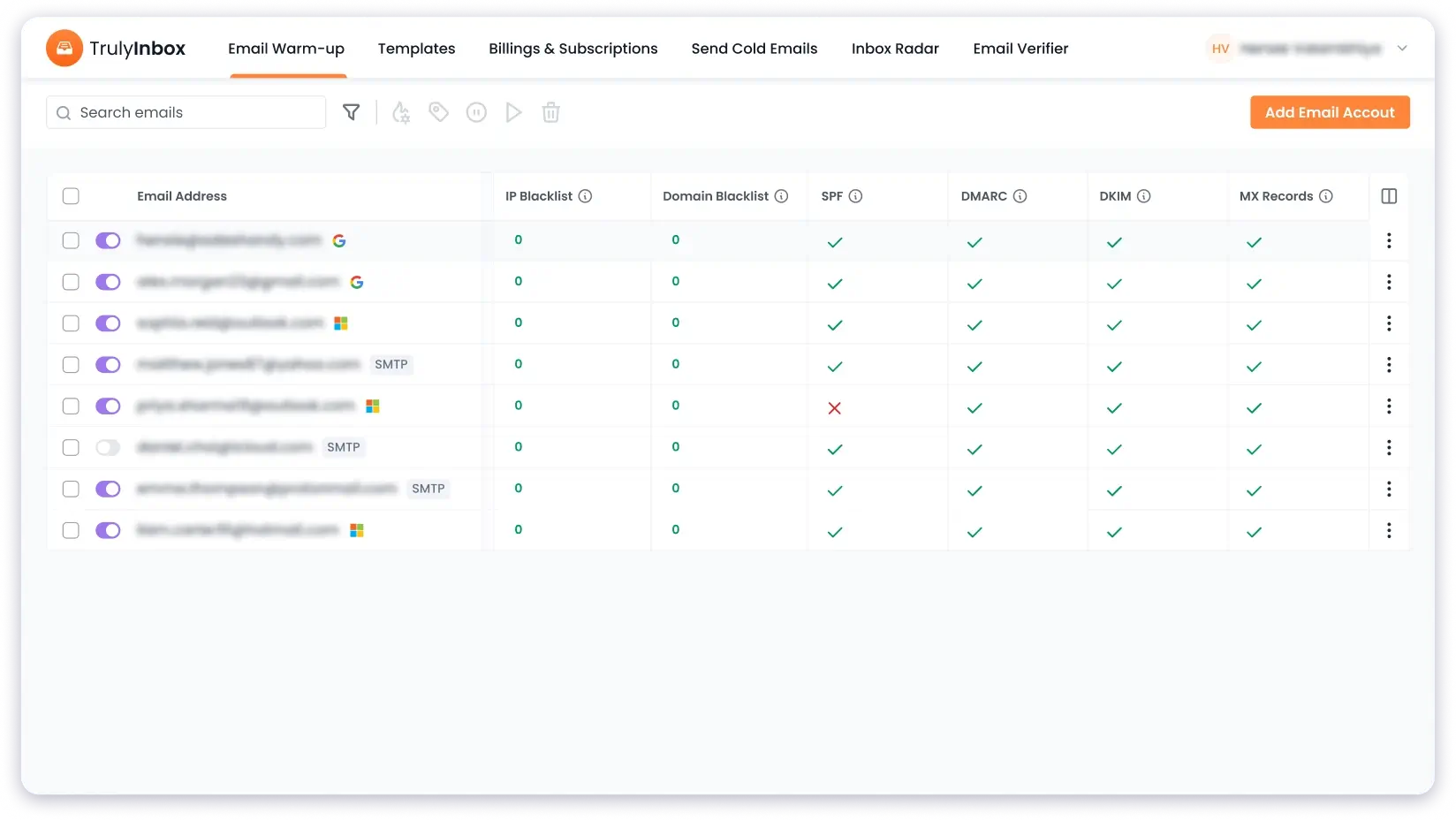Image resolution: width=1456 pixels, height=820 pixels.
Task: Click the Add Email Accout button
Action: click(x=1330, y=112)
